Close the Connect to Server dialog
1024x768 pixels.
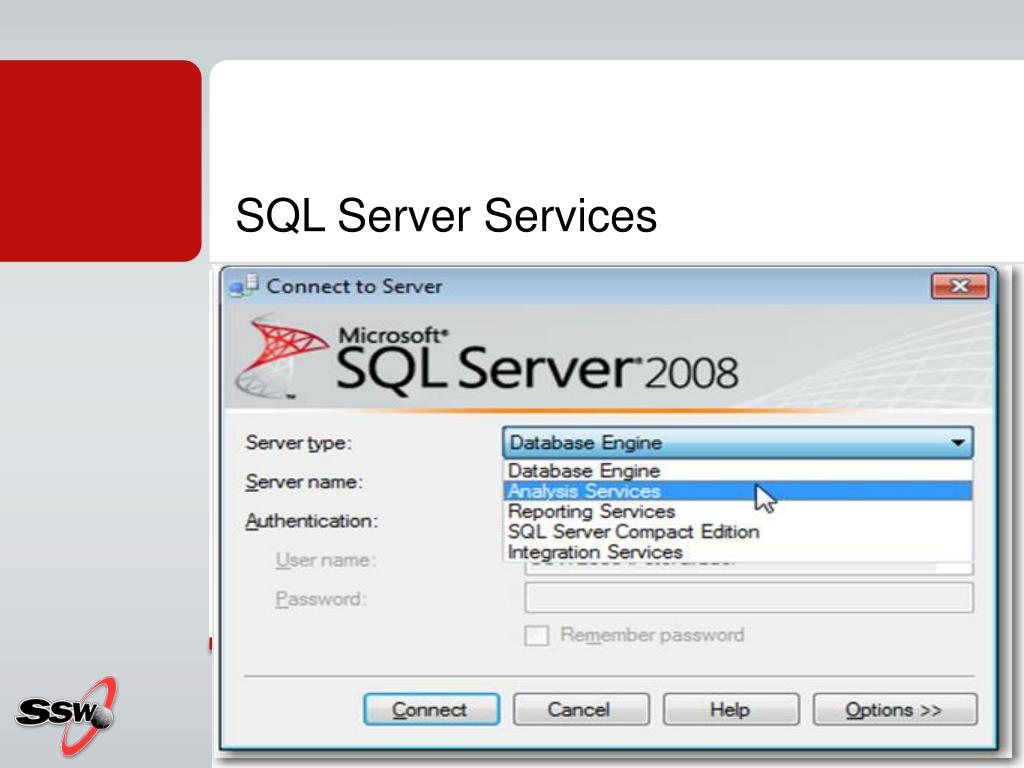point(959,286)
